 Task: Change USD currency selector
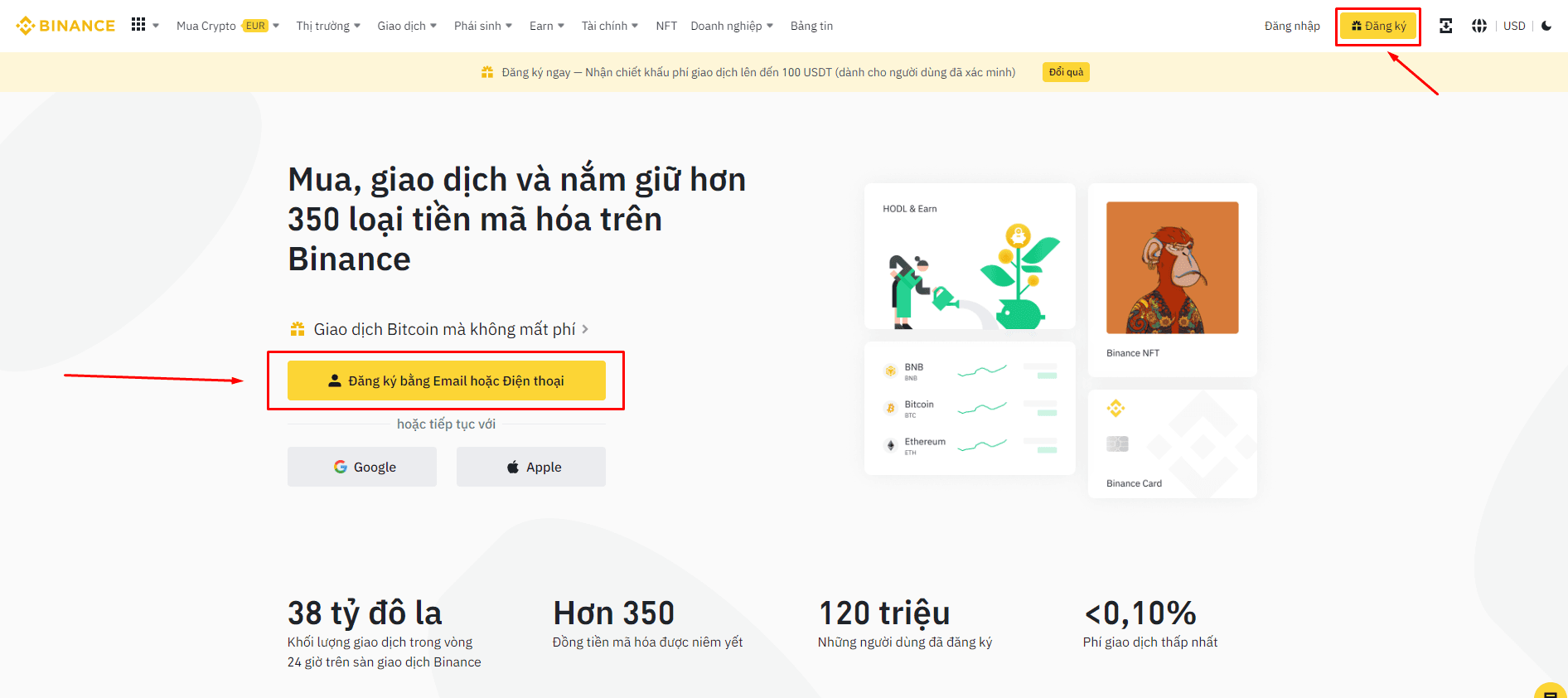click(1514, 26)
